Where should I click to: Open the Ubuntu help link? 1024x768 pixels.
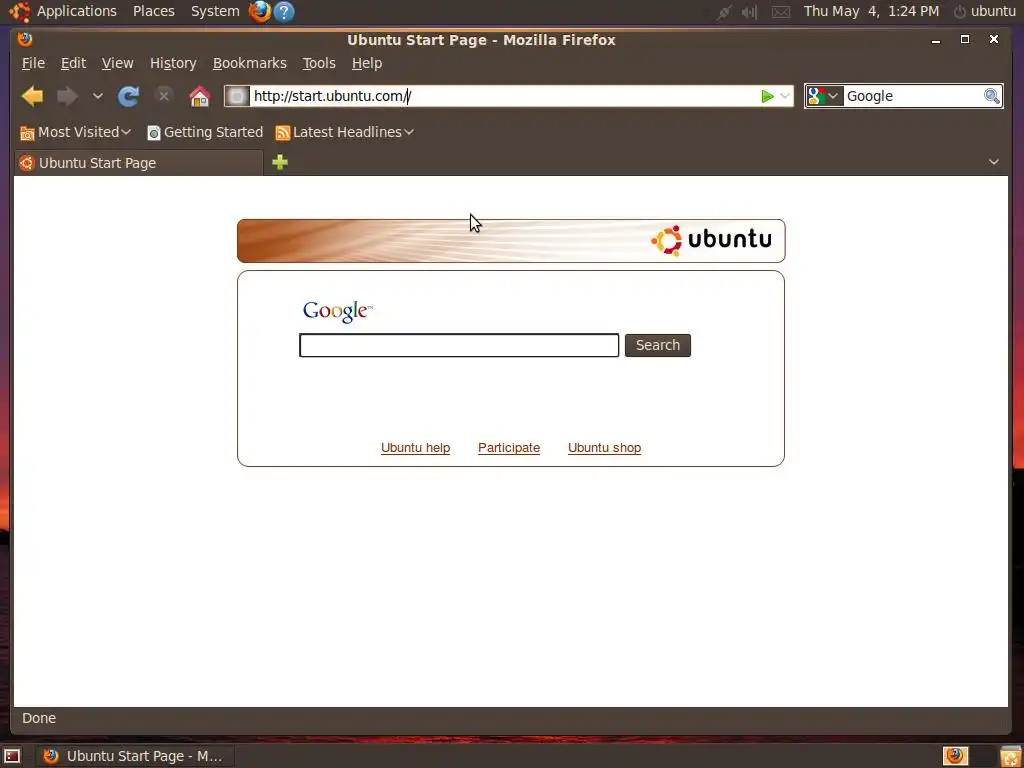[x=415, y=448]
